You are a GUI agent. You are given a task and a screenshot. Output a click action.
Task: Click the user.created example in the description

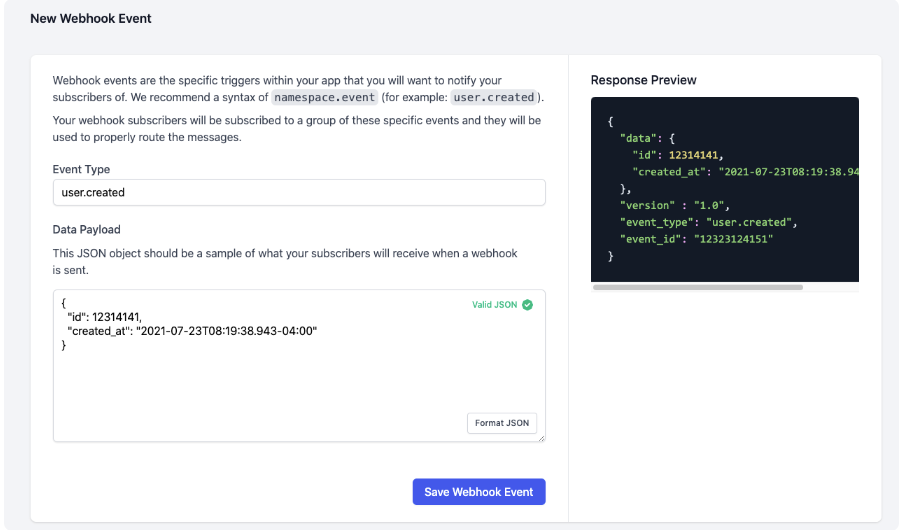[x=494, y=98]
